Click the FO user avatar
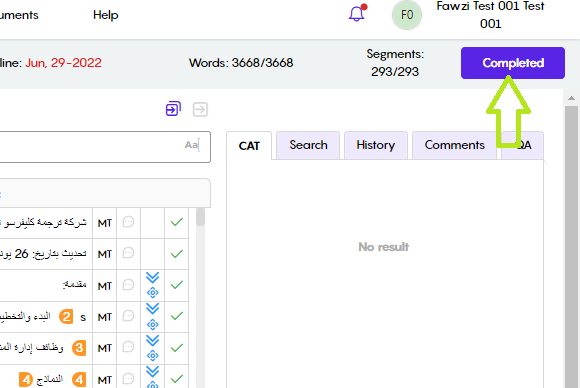This screenshot has width=580, height=388. click(407, 15)
